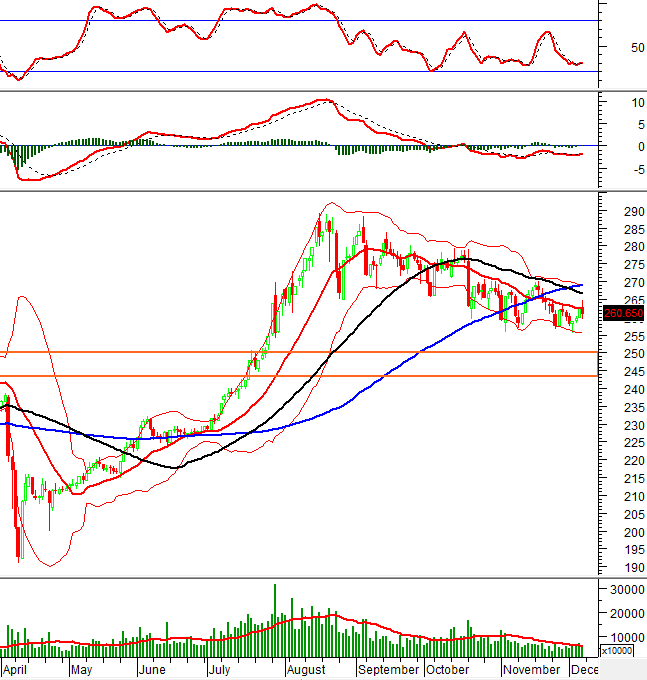647x680 pixels.
Task: Select the August label on time axis
Action: click(305, 670)
